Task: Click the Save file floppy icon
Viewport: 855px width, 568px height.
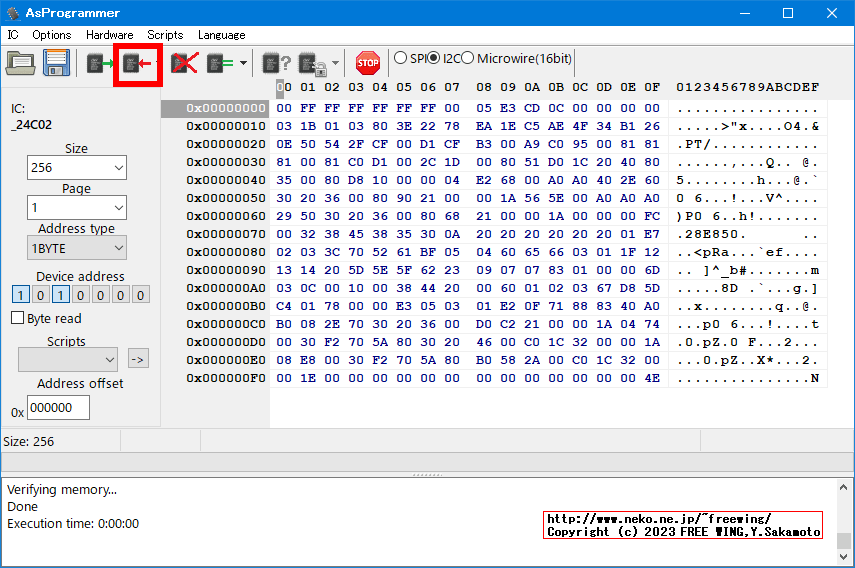Action: coord(55,63)
